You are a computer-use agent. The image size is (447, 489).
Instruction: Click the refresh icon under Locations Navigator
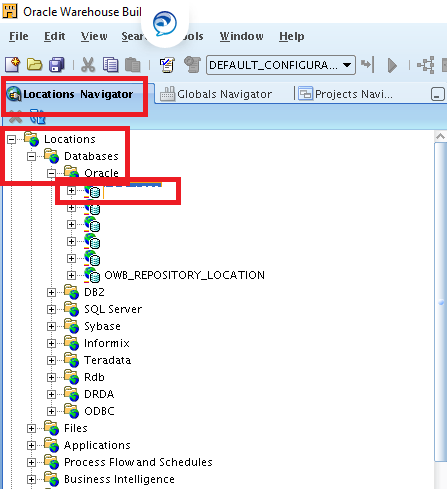[37, 117]
